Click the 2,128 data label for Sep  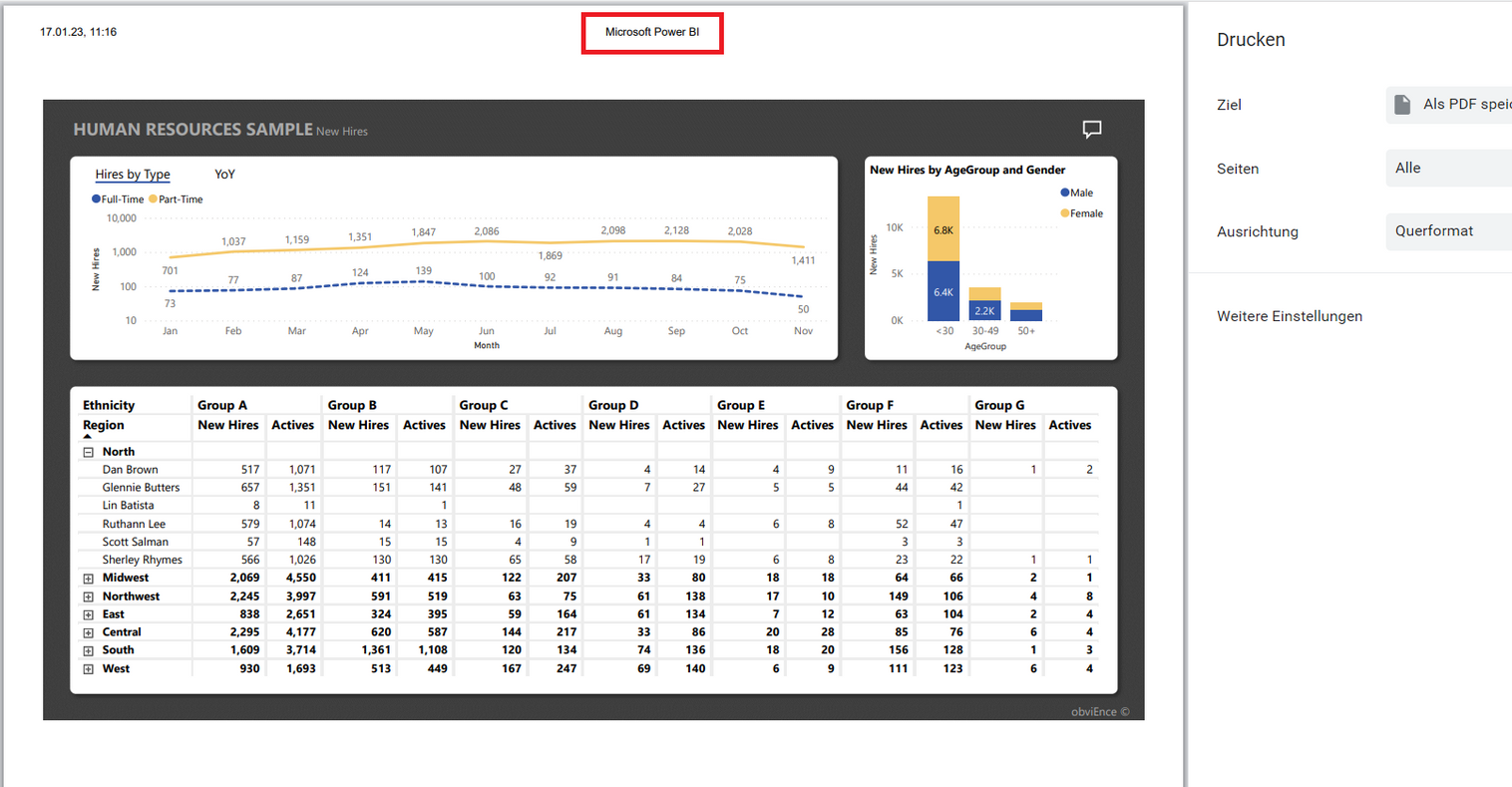click(676, 230)
